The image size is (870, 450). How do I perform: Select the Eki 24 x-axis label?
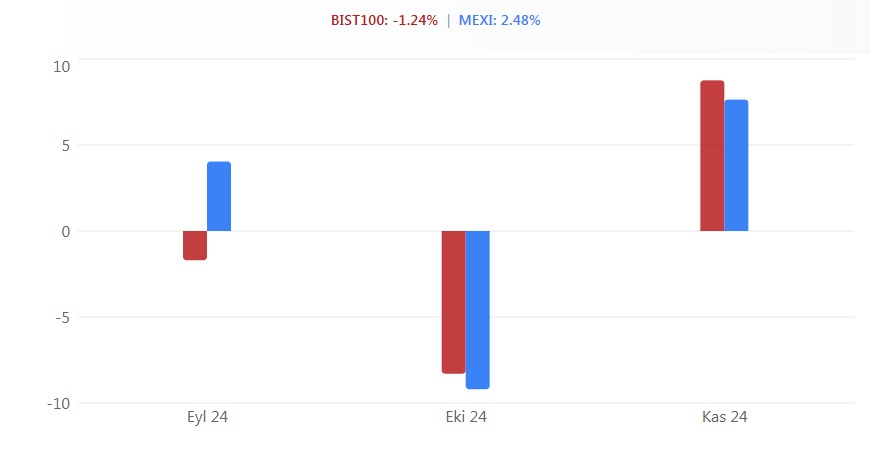coord(466,417)
